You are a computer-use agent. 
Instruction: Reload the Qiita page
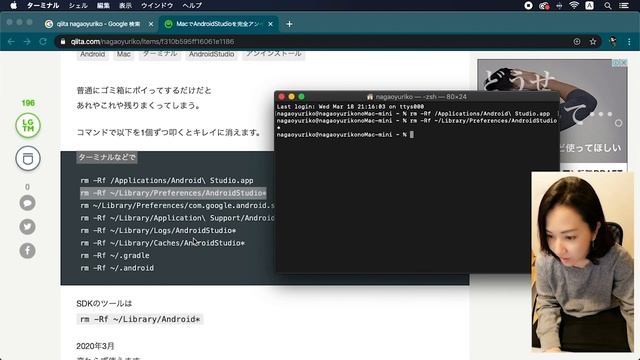43,42
